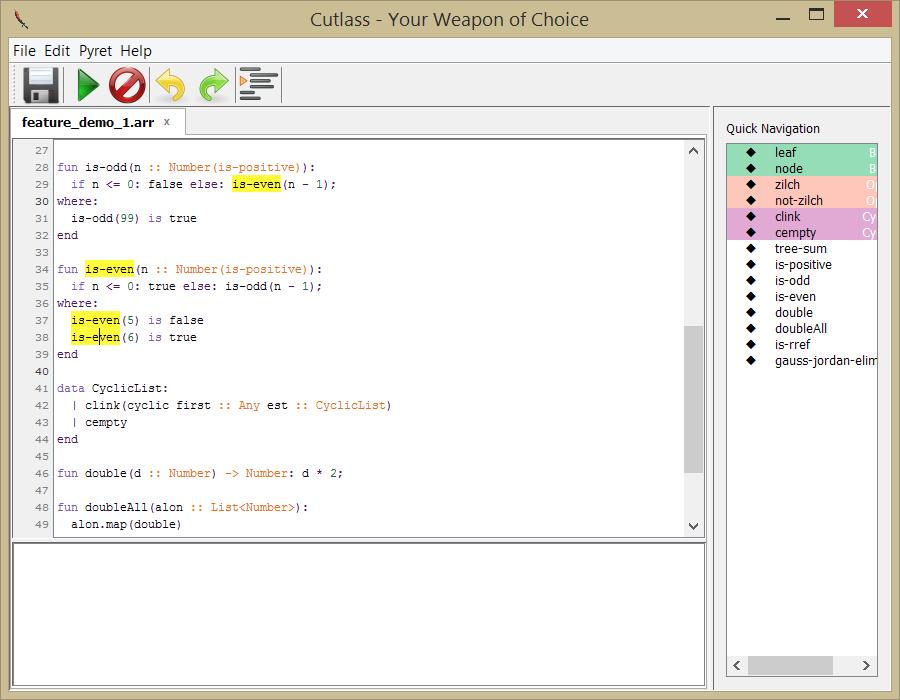The image size is (900, 700).
Task: Click line number 46 in the gutter
Action: 42,473
